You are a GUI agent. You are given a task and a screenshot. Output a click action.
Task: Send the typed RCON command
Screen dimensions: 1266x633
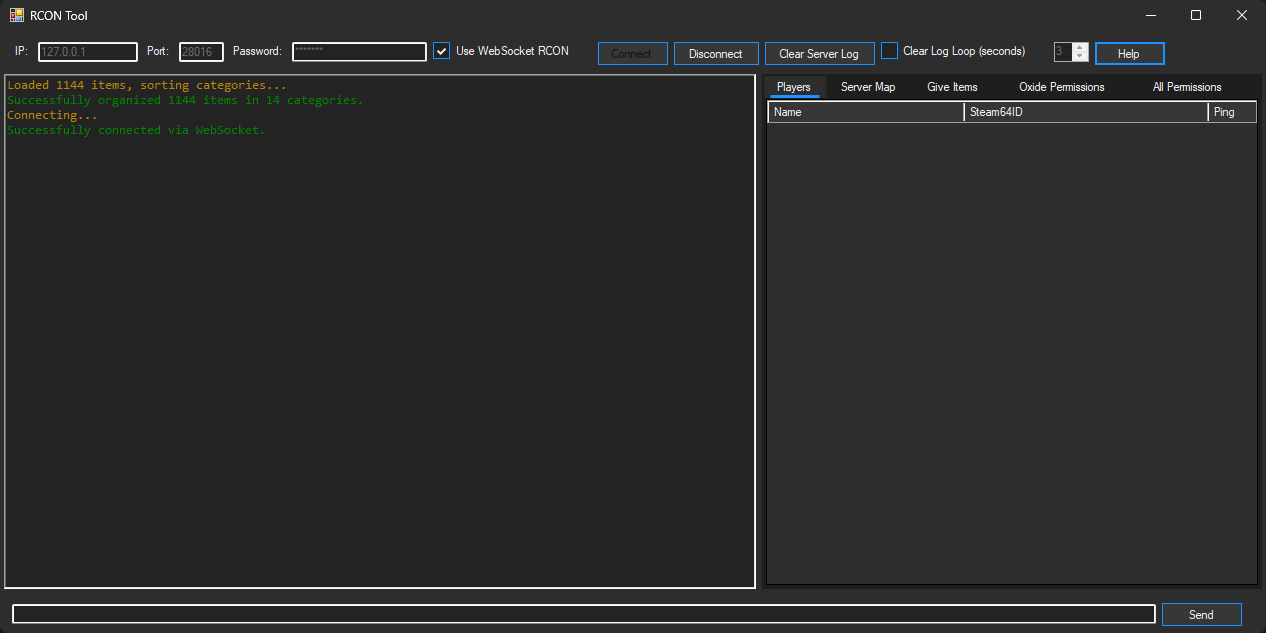[1201, 613]
